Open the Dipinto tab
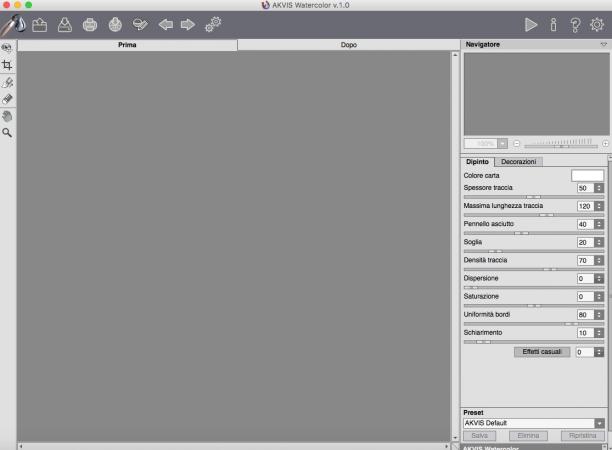Viewport: 612px width, 450px height. [477, 162]
